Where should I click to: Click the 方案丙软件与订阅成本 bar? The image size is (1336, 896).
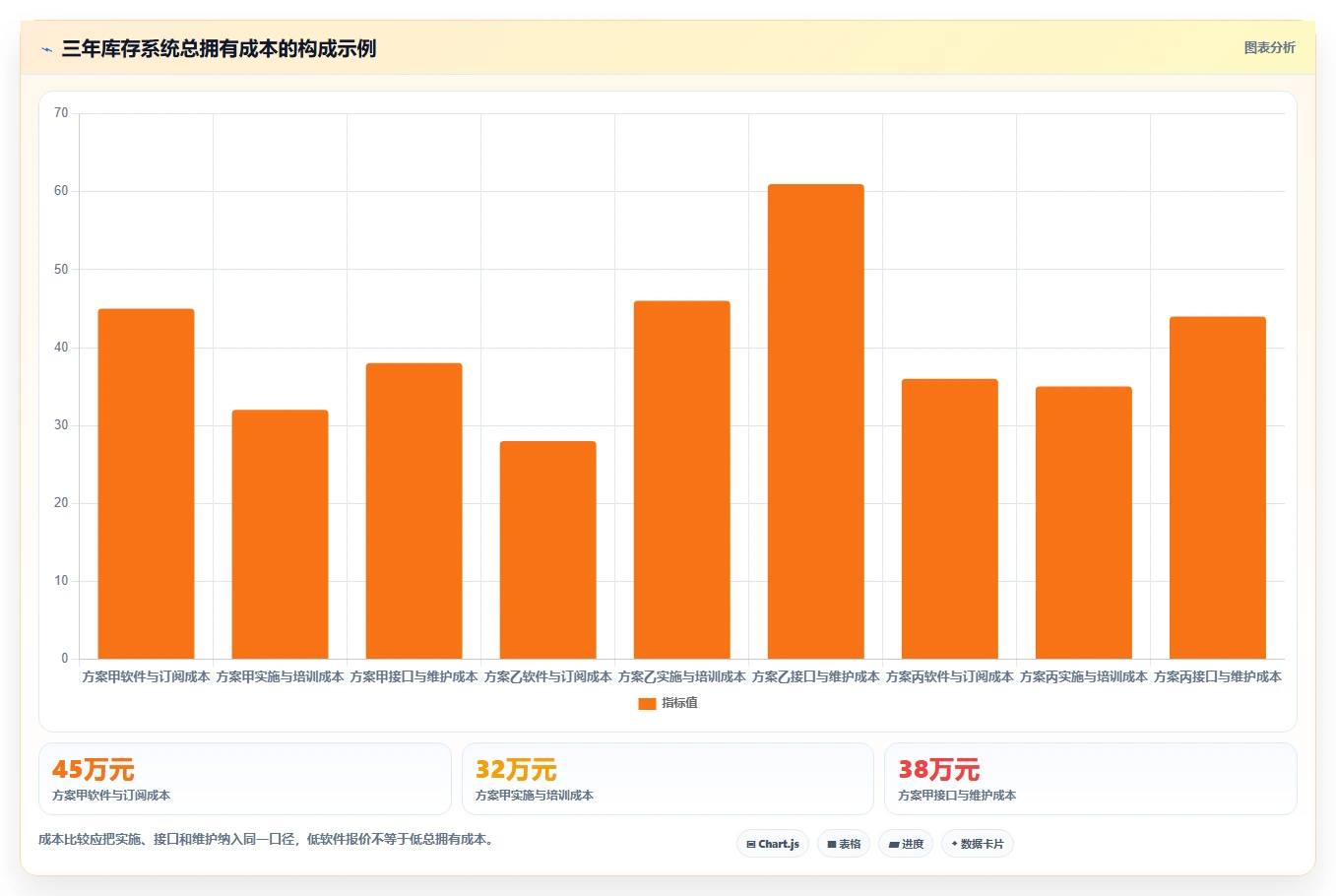tap(949, 519)
